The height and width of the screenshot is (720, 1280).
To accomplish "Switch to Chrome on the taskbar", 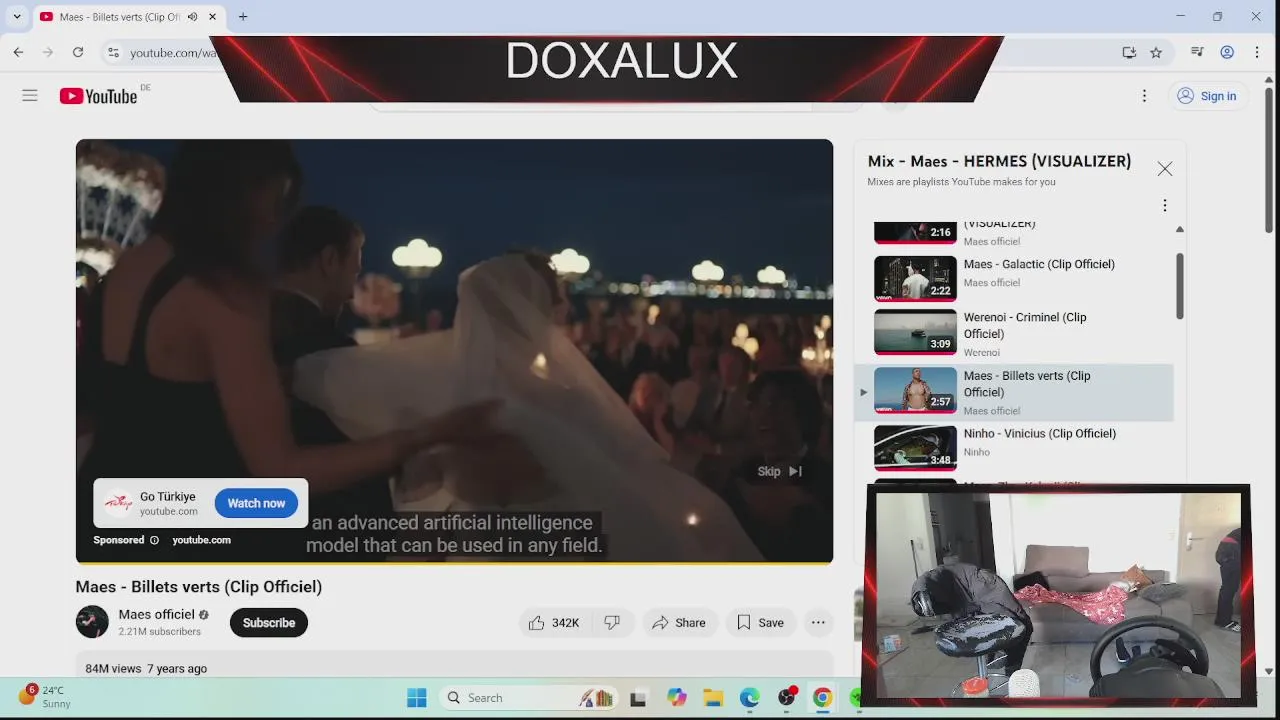I will [822, 698].
